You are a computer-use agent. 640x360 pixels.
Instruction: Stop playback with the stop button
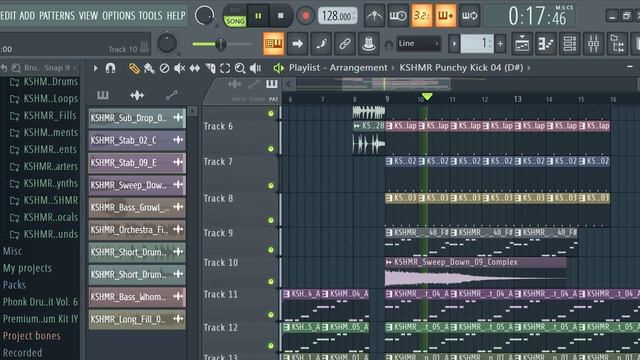click(280, 16)
